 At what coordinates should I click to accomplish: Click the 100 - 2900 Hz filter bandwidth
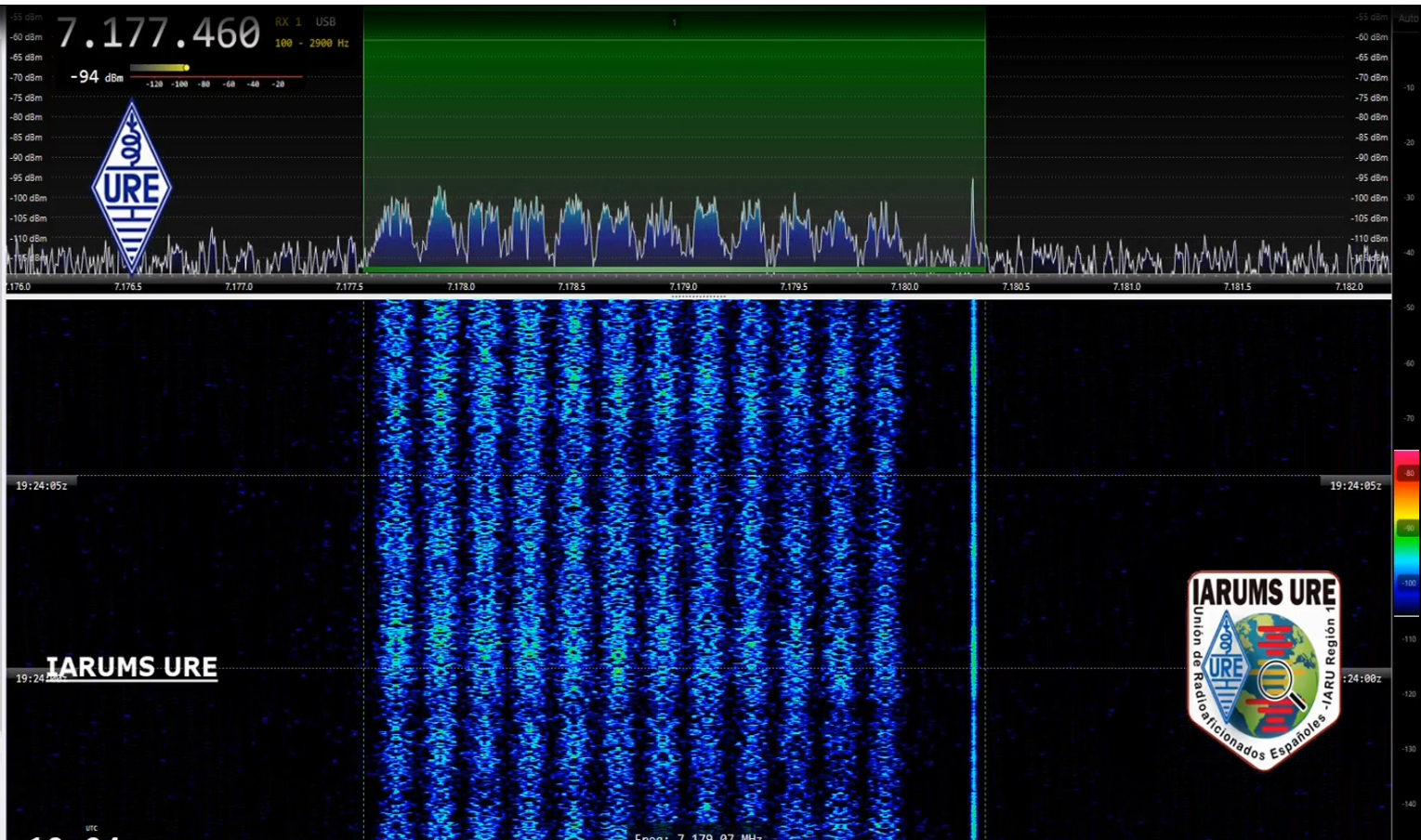click(311, 44)
